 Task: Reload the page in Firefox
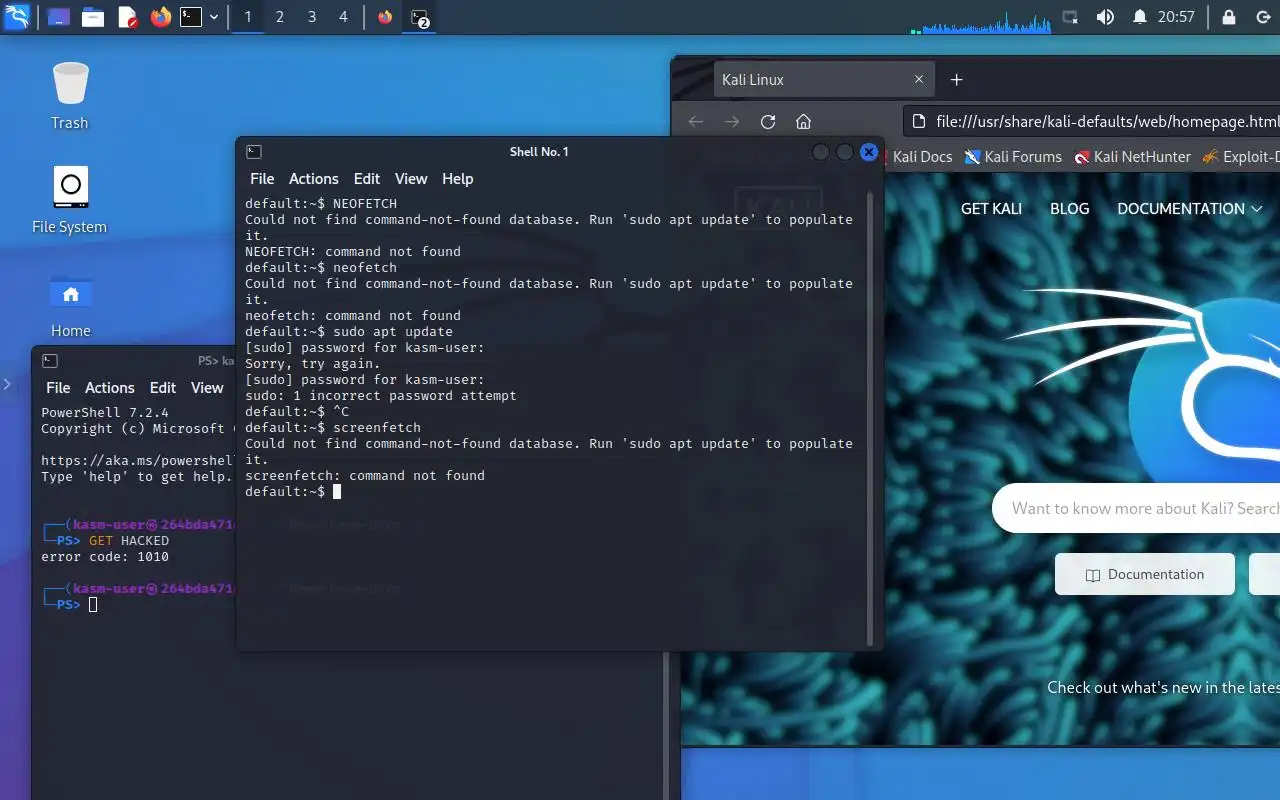[x=768, y=122]
